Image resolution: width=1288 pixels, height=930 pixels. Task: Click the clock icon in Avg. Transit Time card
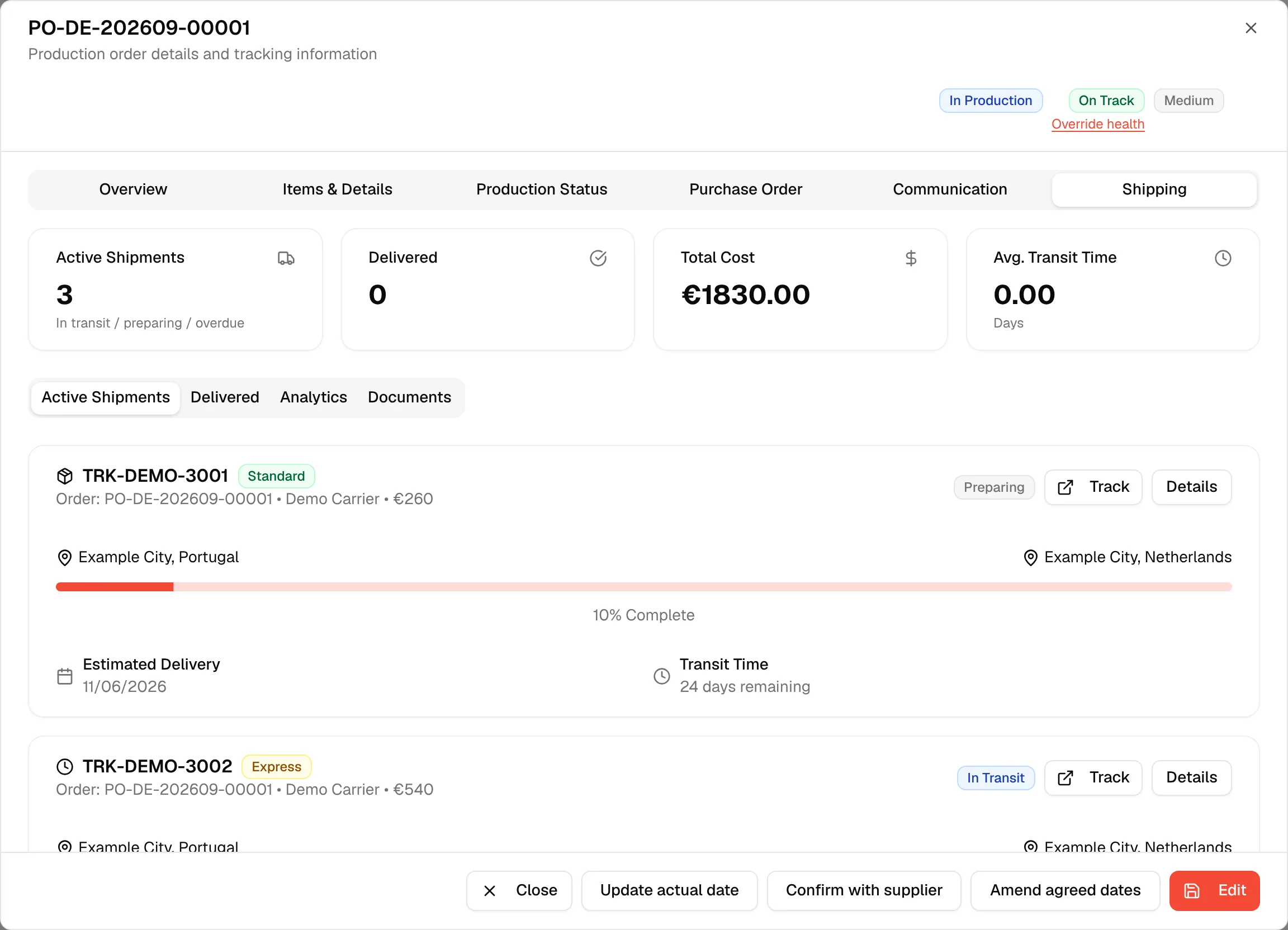(1223, 258)
